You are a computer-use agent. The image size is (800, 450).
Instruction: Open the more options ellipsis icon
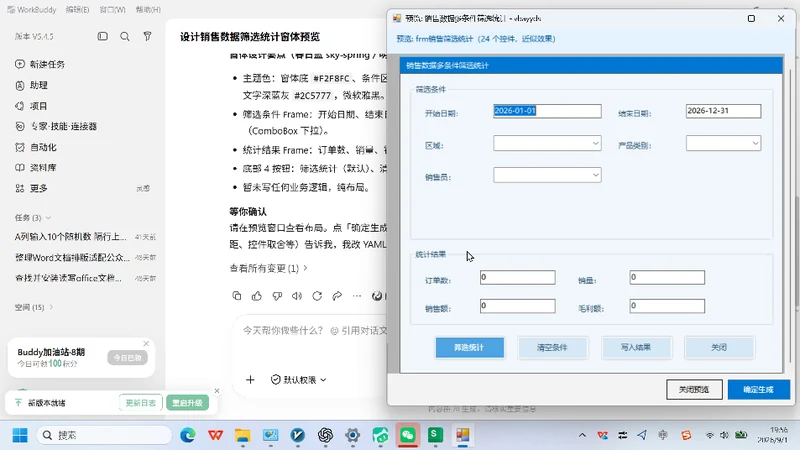pyautogui.click(x=357, y=296)
